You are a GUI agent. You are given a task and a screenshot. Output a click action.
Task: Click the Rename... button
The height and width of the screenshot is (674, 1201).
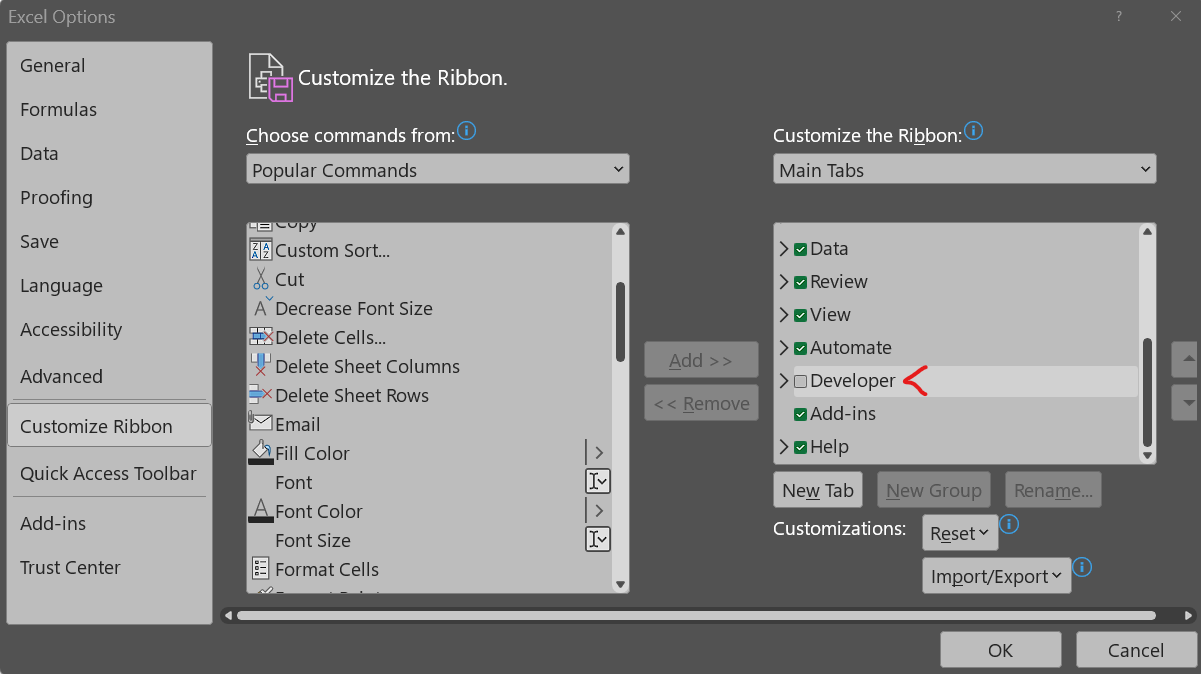pyautogui.click(x=1053, y=490)
